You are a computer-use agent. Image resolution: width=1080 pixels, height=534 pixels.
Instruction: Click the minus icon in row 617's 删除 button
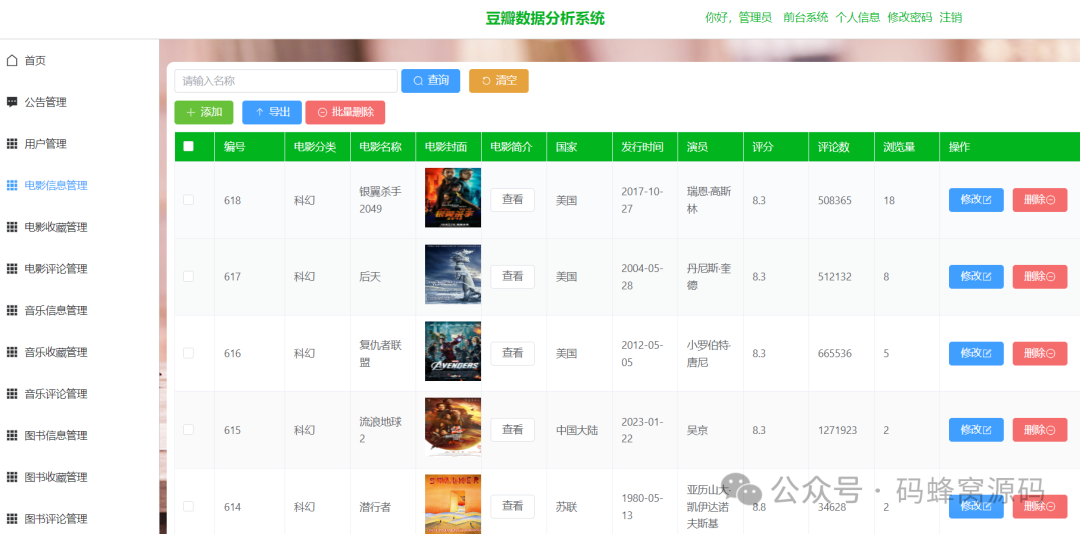(1050, 276)
